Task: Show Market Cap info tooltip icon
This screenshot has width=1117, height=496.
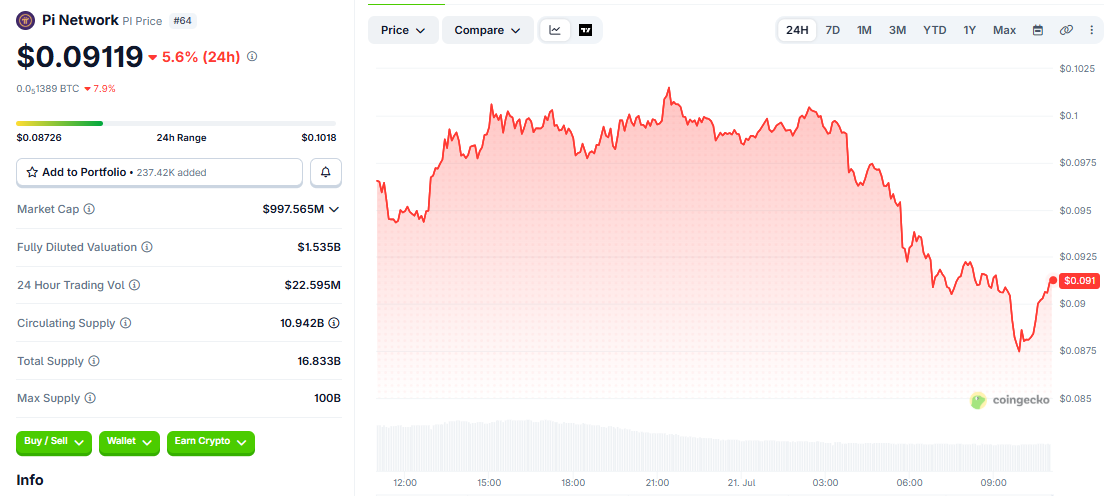Action: 89,210
